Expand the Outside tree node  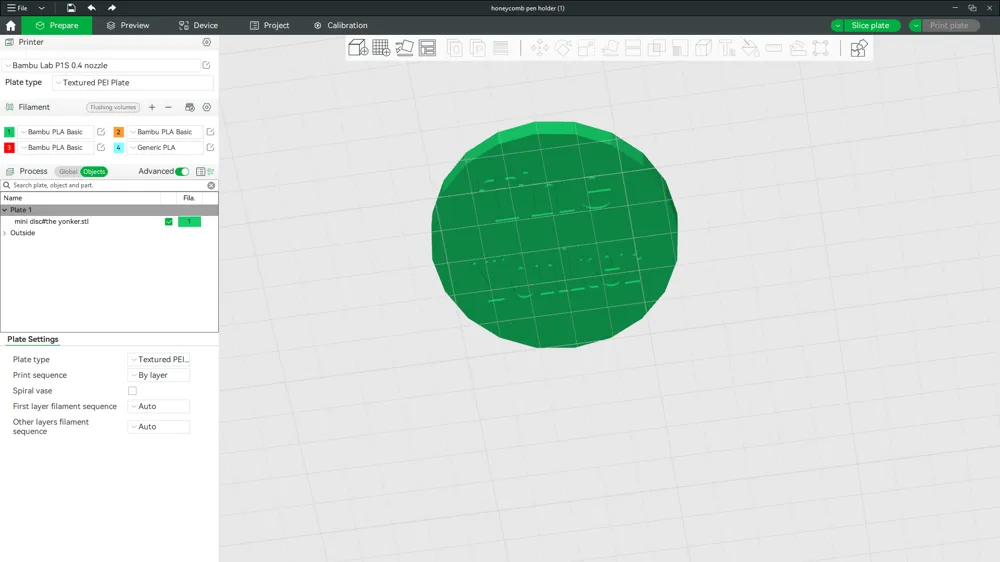(x=5, y=233)
